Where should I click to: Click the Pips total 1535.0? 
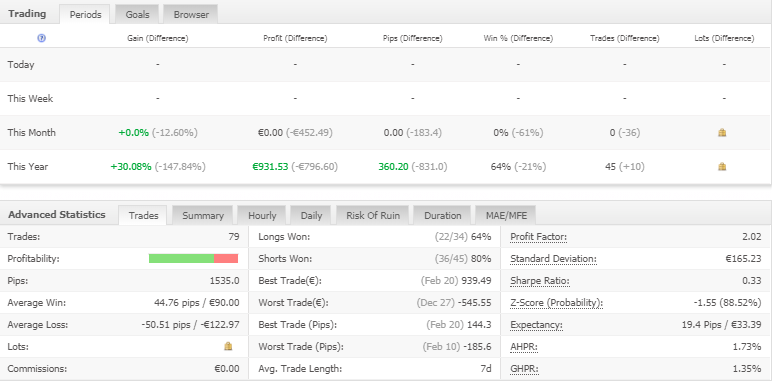tap(225, 281)
